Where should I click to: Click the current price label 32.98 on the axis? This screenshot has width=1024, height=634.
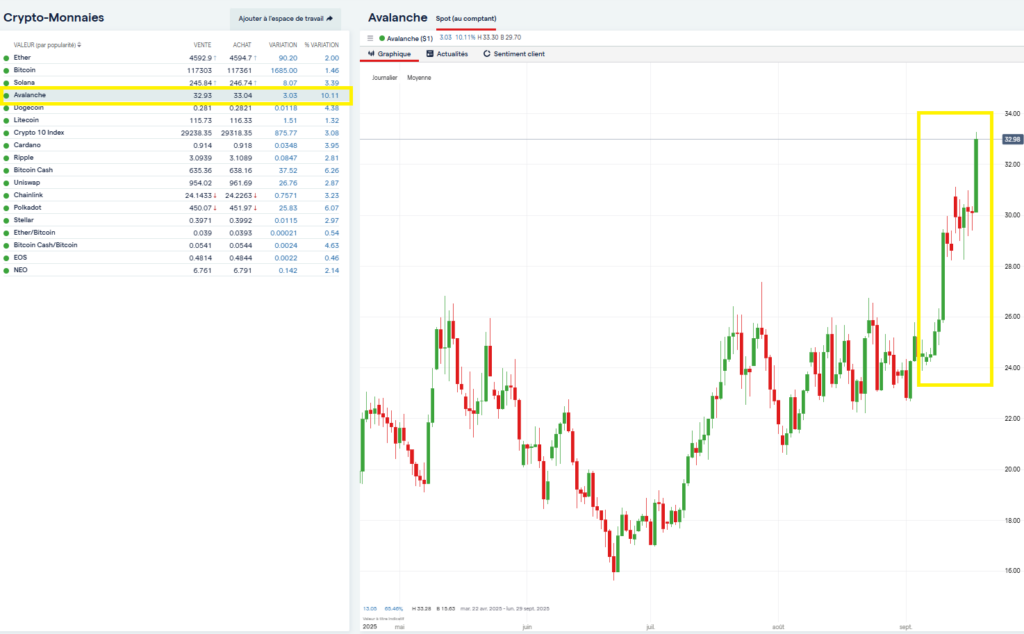click(1012, 139)
